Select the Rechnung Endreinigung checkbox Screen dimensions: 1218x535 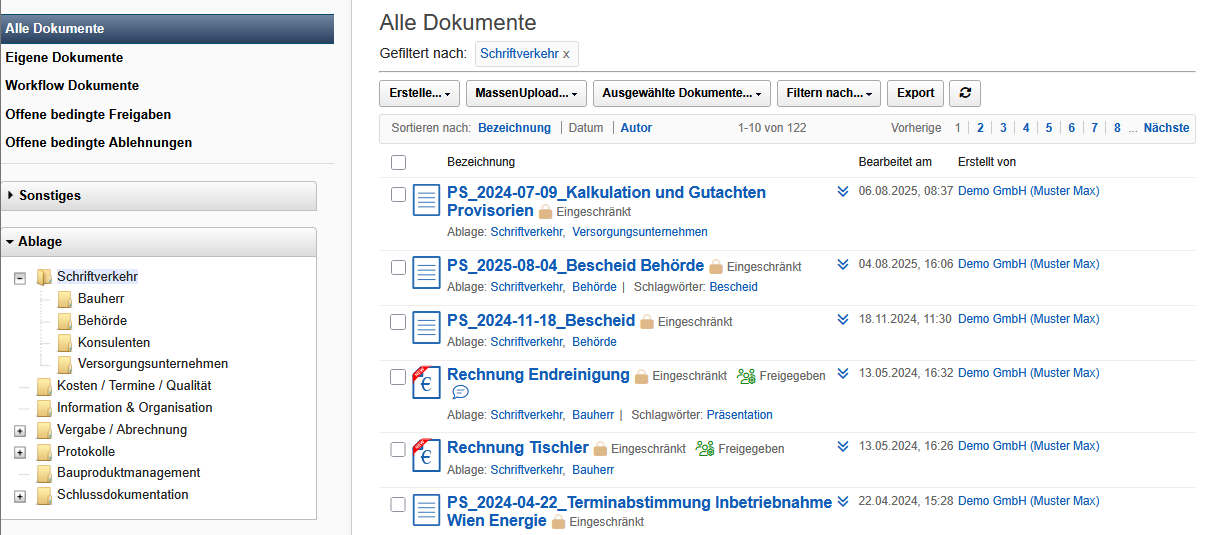click(398, 376)
